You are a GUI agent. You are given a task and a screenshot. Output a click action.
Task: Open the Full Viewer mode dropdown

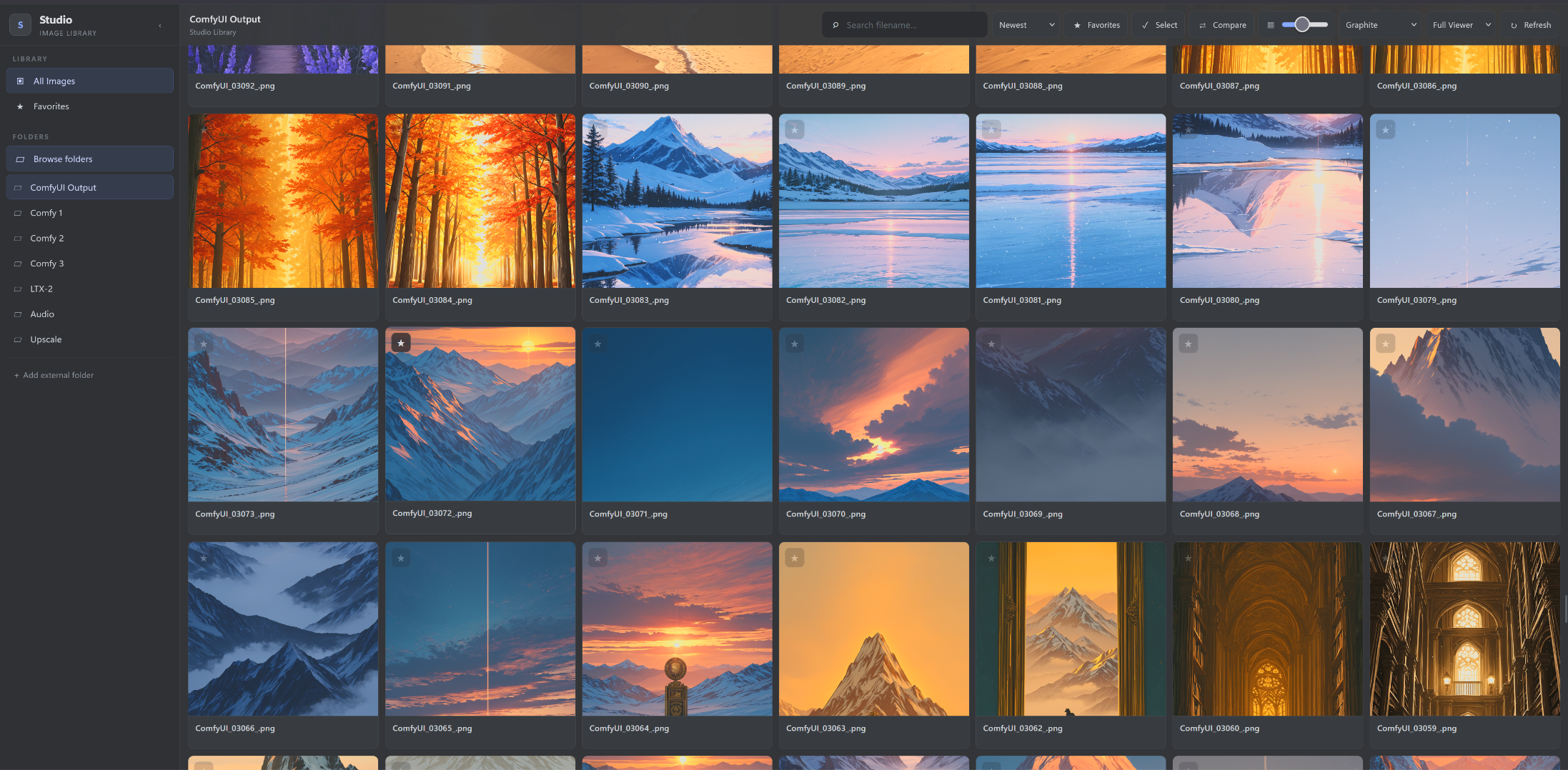[1462, 25]
